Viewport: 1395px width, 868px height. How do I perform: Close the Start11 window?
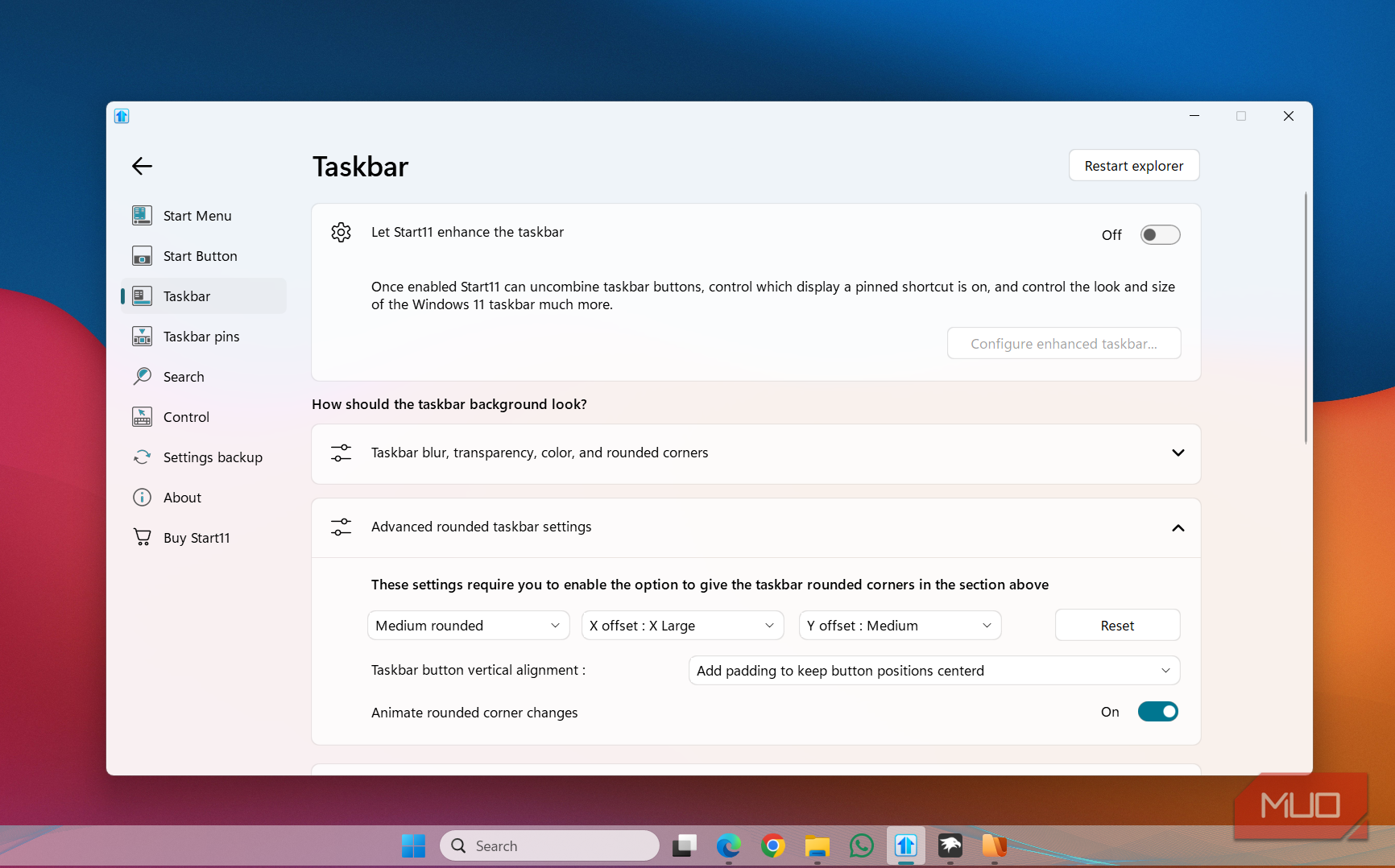1288,116
